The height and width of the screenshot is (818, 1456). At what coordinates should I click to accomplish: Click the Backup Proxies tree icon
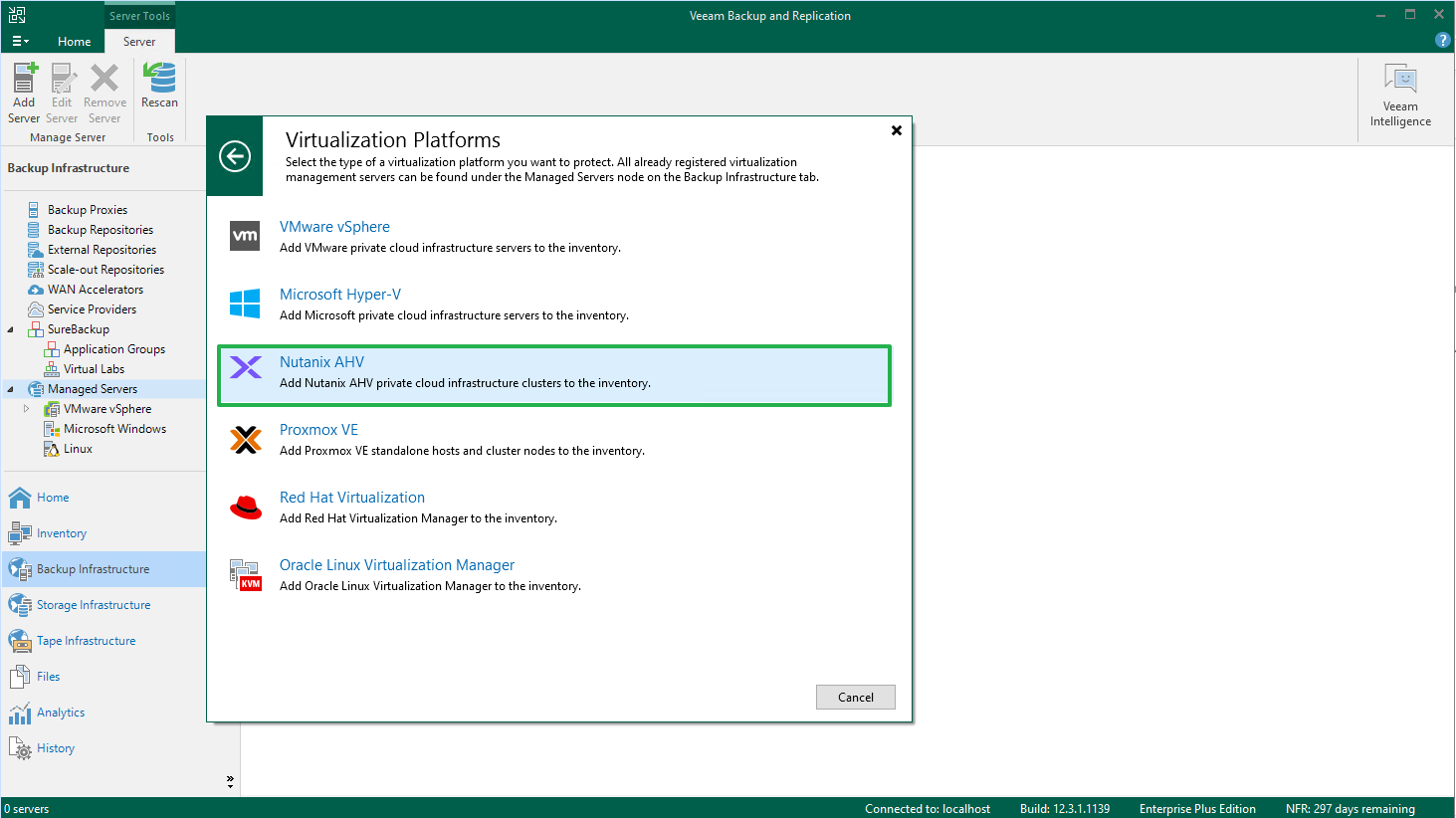point(35,210)
